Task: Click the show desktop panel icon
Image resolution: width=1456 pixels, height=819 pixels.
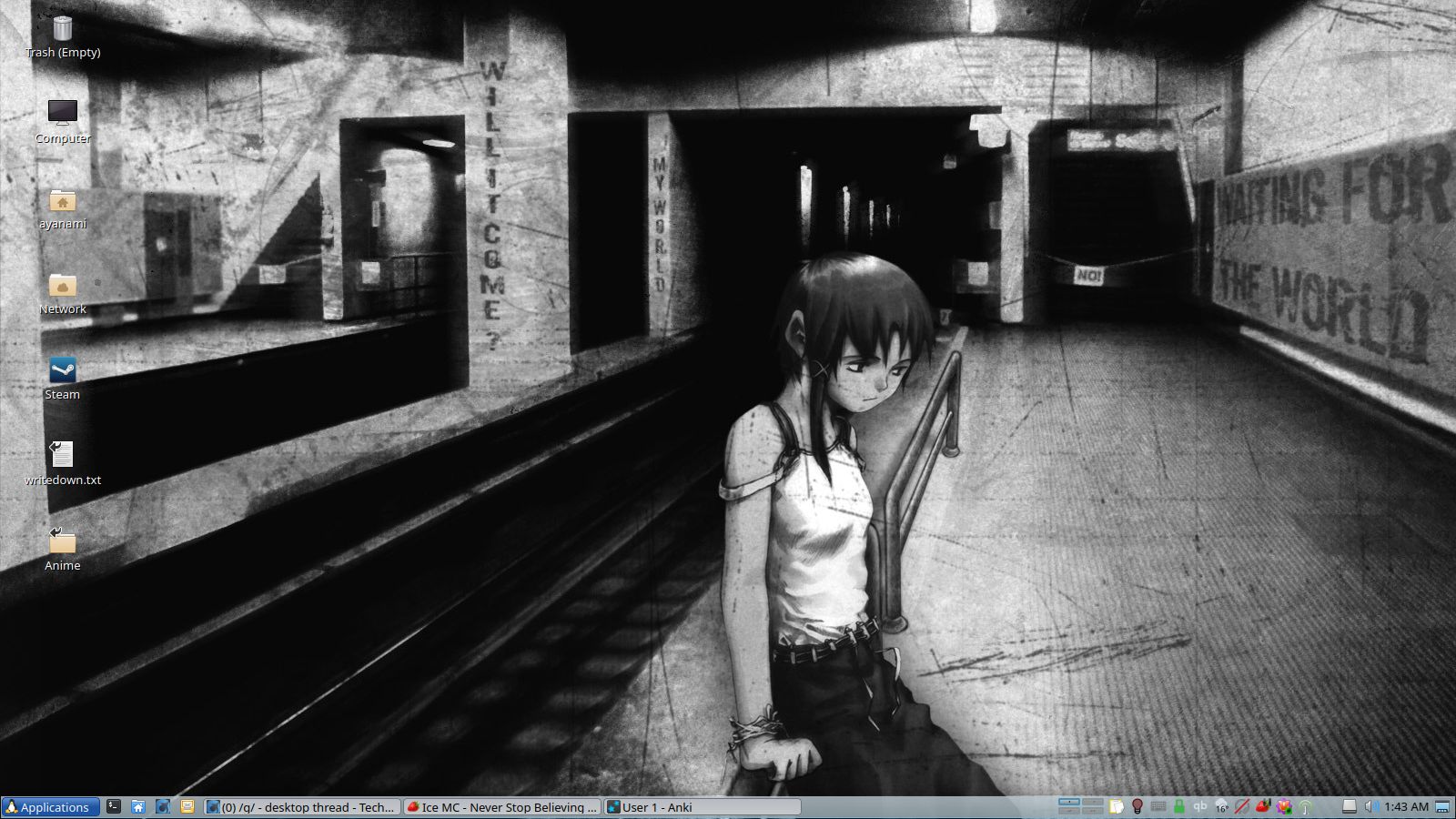Action: pyautogui.click(x=1442, y=806)
